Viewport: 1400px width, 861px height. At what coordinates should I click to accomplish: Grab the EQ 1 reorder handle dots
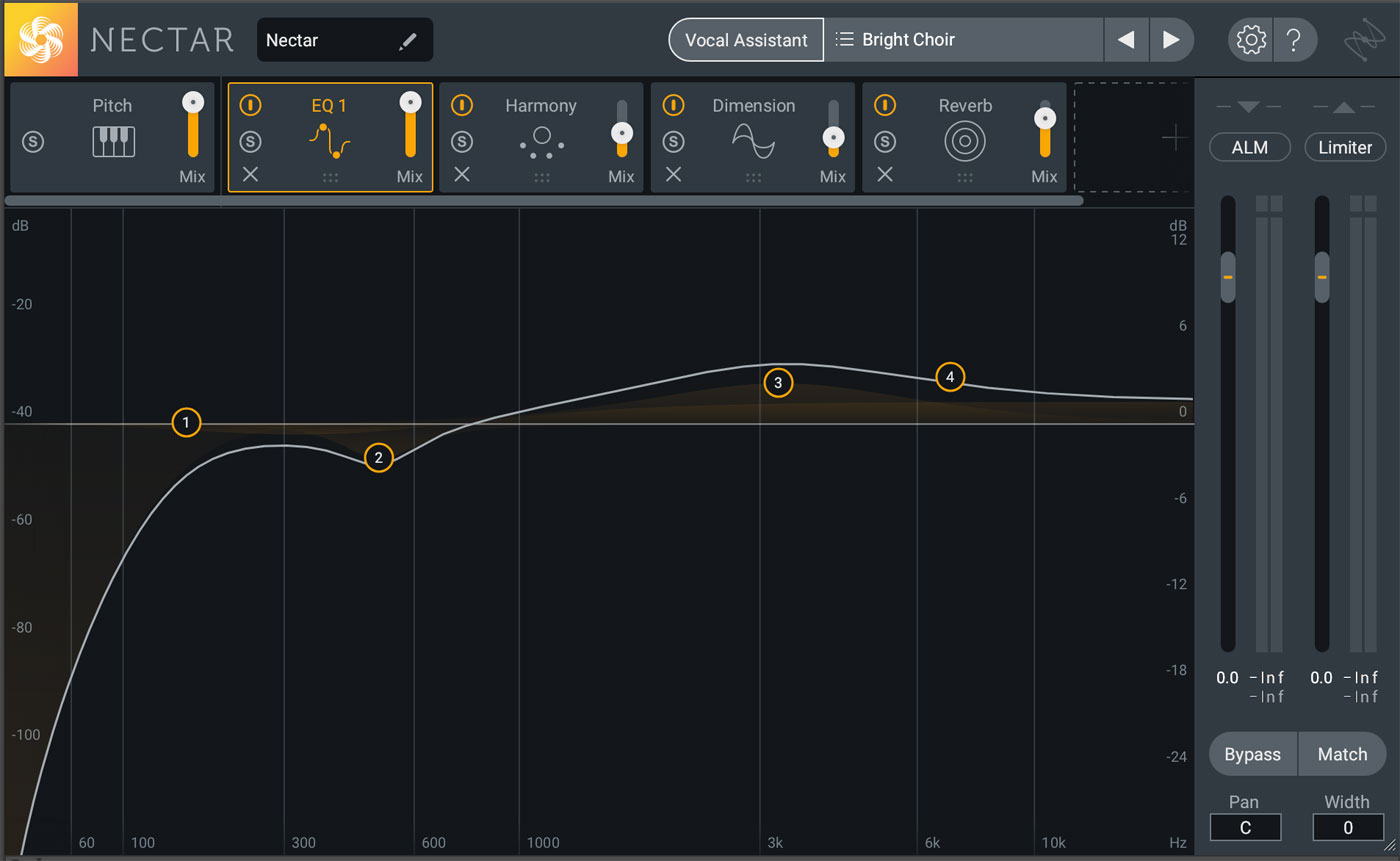click(x=330, y=178)
